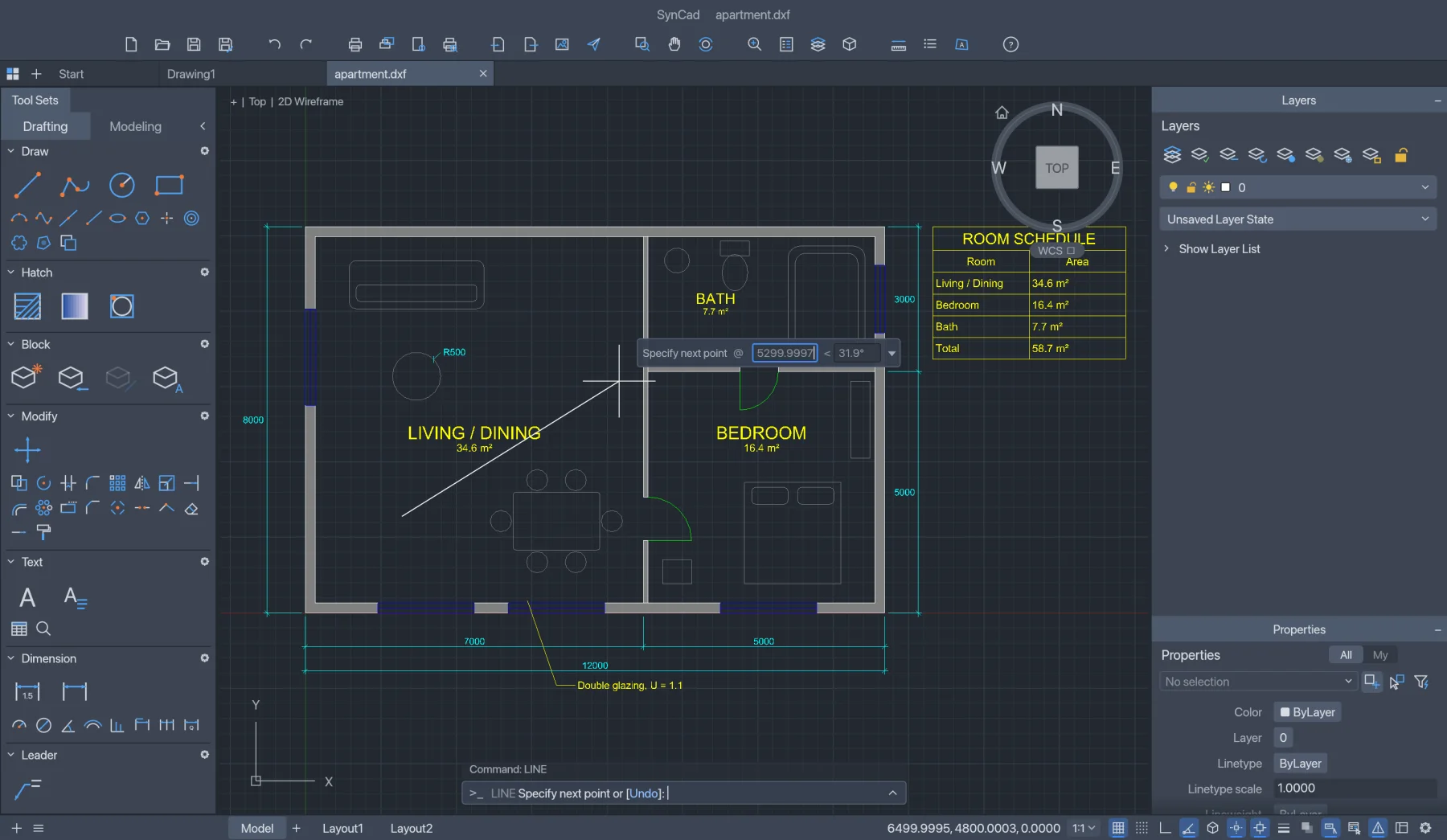Choose the Circle draw tool
Viewport: 1447px width, 840px height.
(122, 186)
